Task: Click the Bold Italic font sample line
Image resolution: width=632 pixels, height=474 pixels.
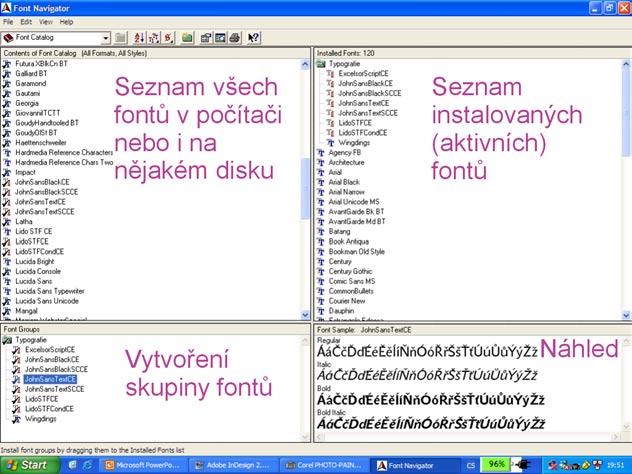Action: 431,424
